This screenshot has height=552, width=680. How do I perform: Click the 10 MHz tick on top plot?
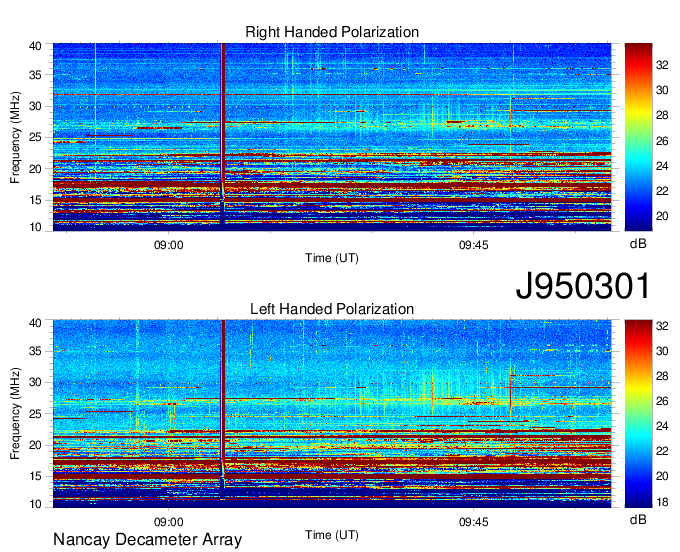[x=35, y=227]
